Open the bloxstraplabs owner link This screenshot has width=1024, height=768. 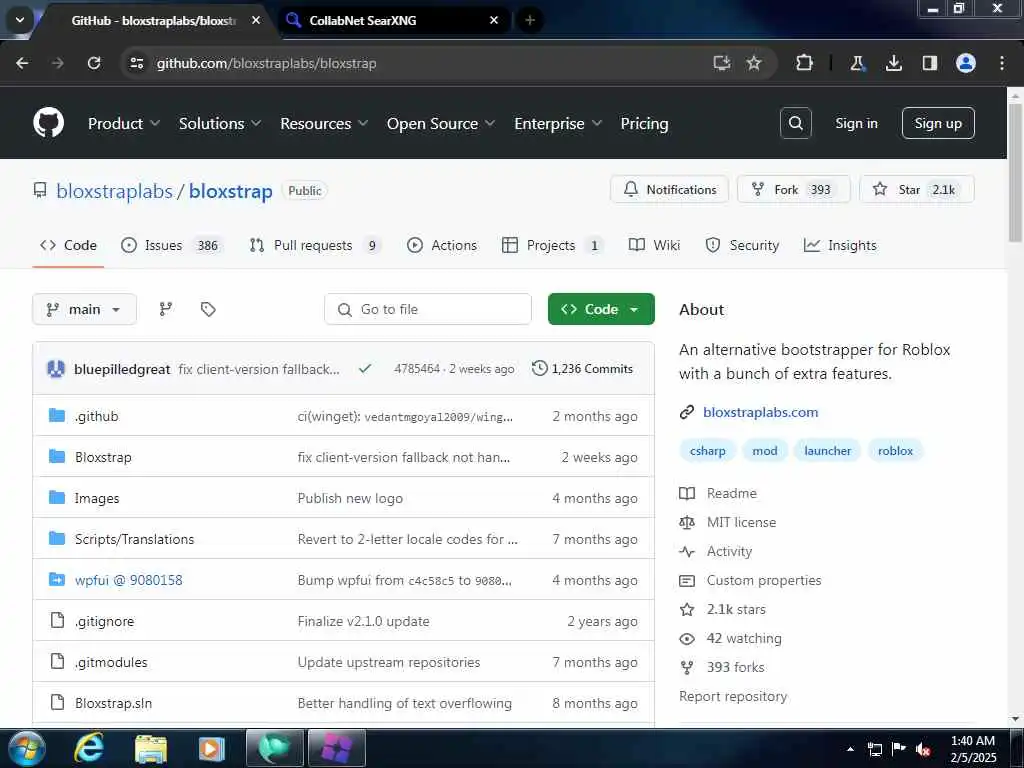tap(114, 191)
